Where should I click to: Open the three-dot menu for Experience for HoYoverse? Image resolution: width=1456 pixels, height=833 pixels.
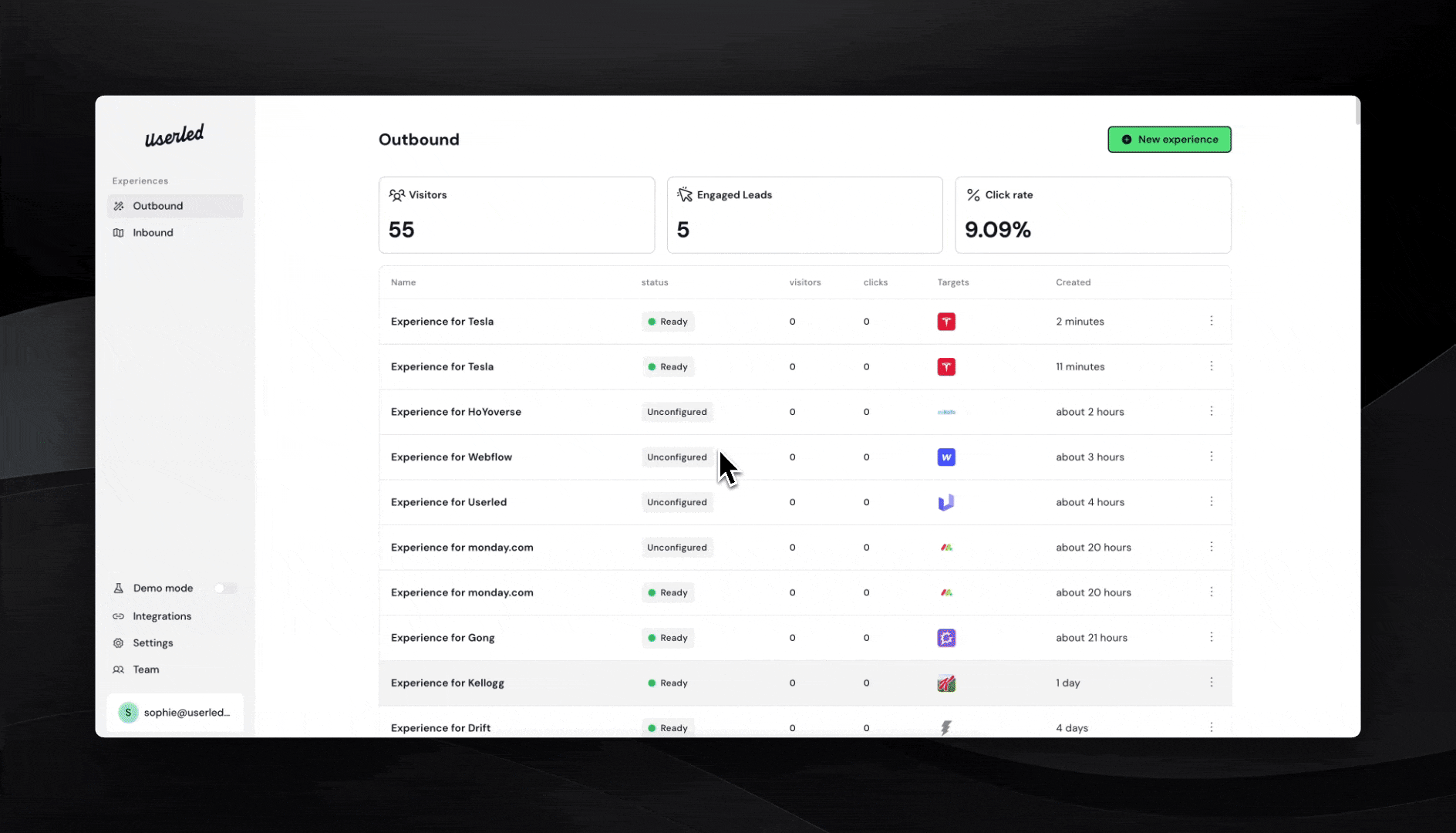[x=1212, y=411]
